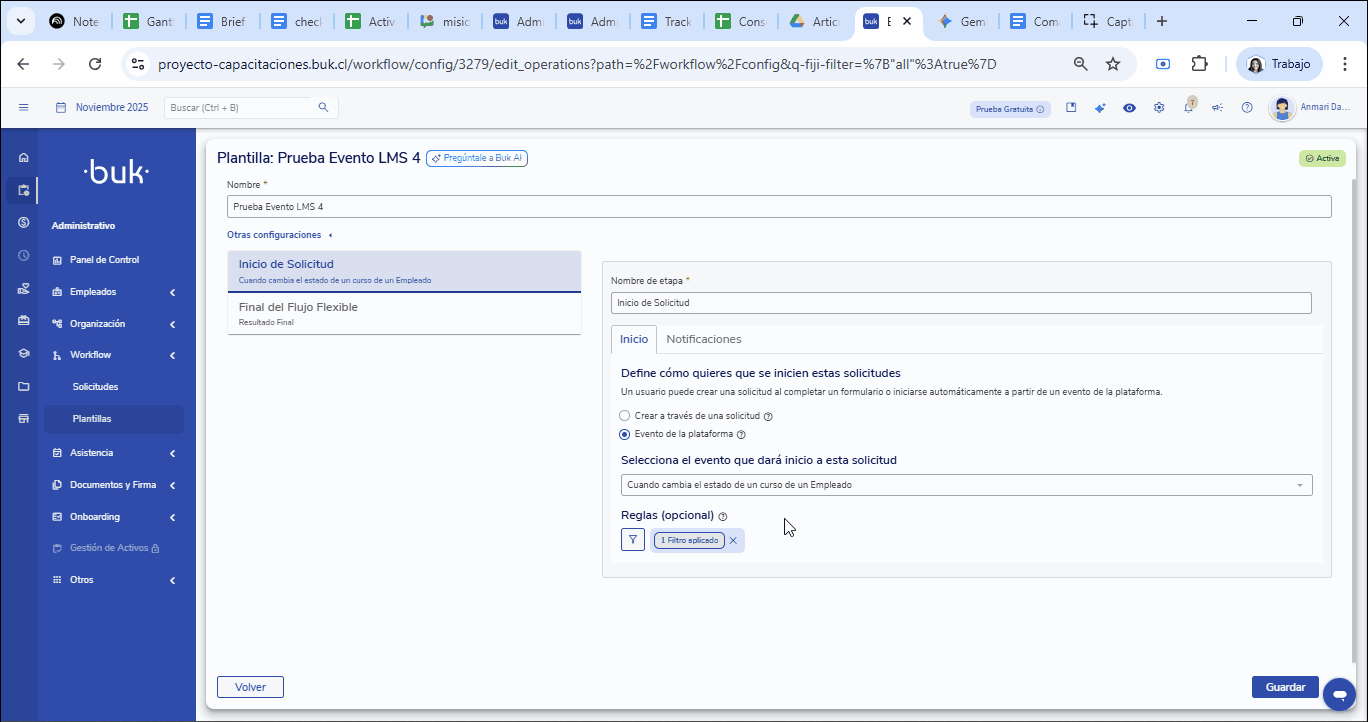Open the notifications bell with 7 alerts
Image resolution: width=1368 pixels, height=722 pixels.
[1189, 108]
